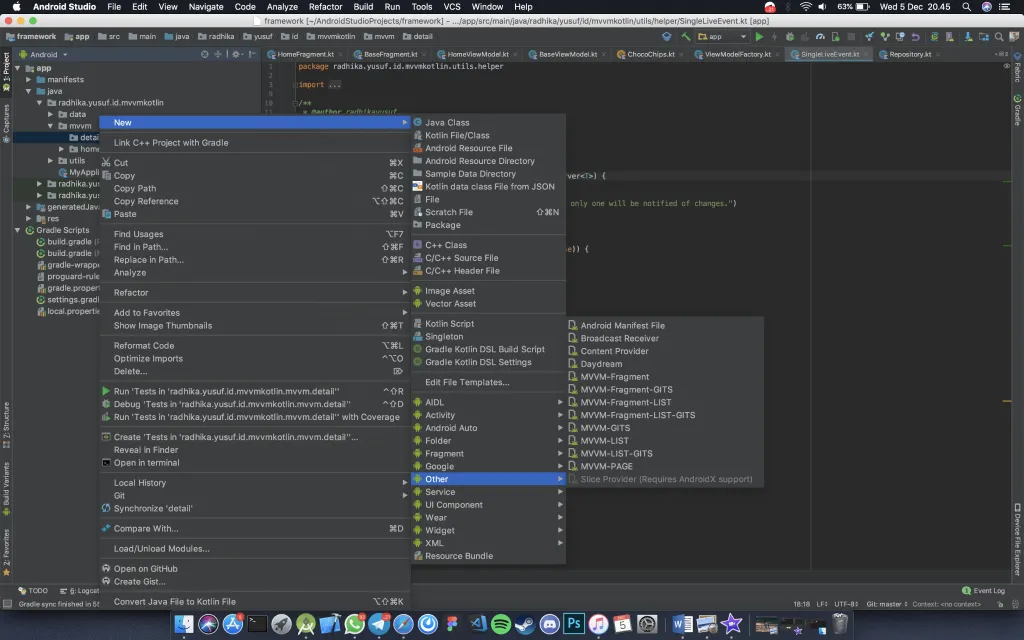Viewport: 1024px width, 640px height.
Task: Click the Kotlin File/Class menu icon
Action: click(418, 135)
